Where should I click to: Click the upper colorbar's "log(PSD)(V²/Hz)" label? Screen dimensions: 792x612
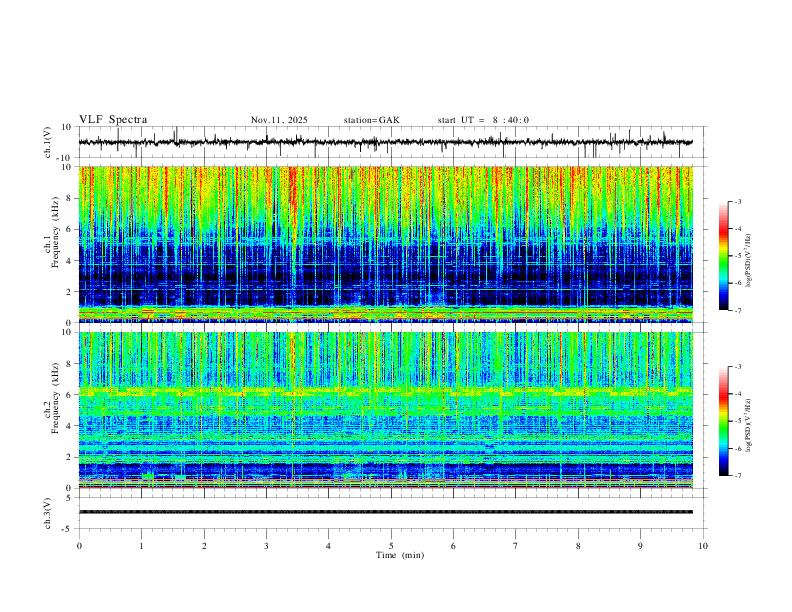point(748,261)
